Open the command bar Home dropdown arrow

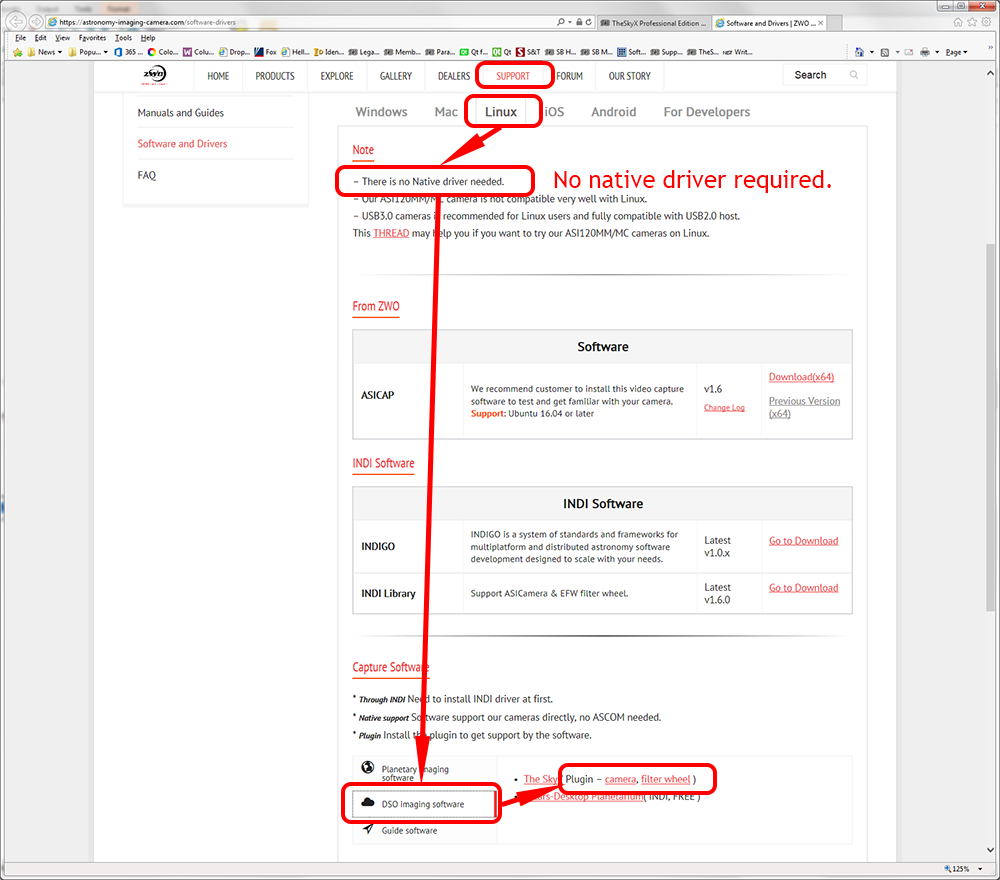tap(872, 52)
